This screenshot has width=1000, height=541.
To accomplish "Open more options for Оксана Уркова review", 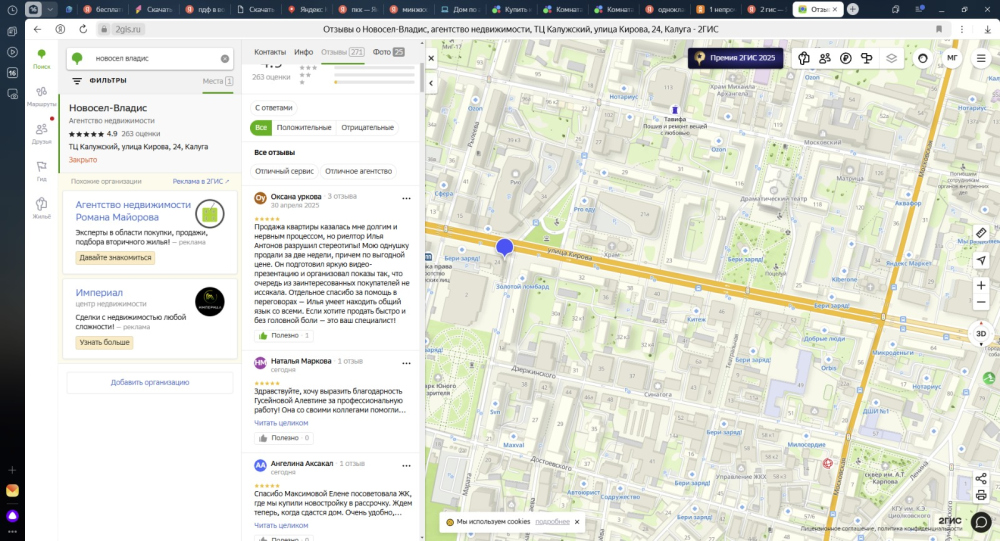I will pyautogui.click(x=406, y=198).
